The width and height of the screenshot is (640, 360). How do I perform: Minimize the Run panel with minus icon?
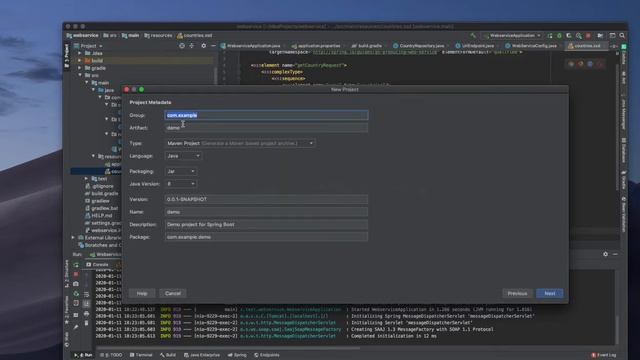(615, 254)
